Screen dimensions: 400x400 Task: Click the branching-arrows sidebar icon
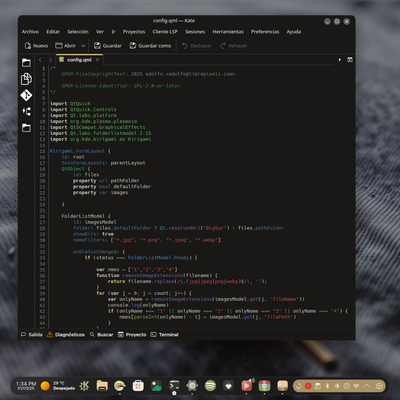point(26,111)
